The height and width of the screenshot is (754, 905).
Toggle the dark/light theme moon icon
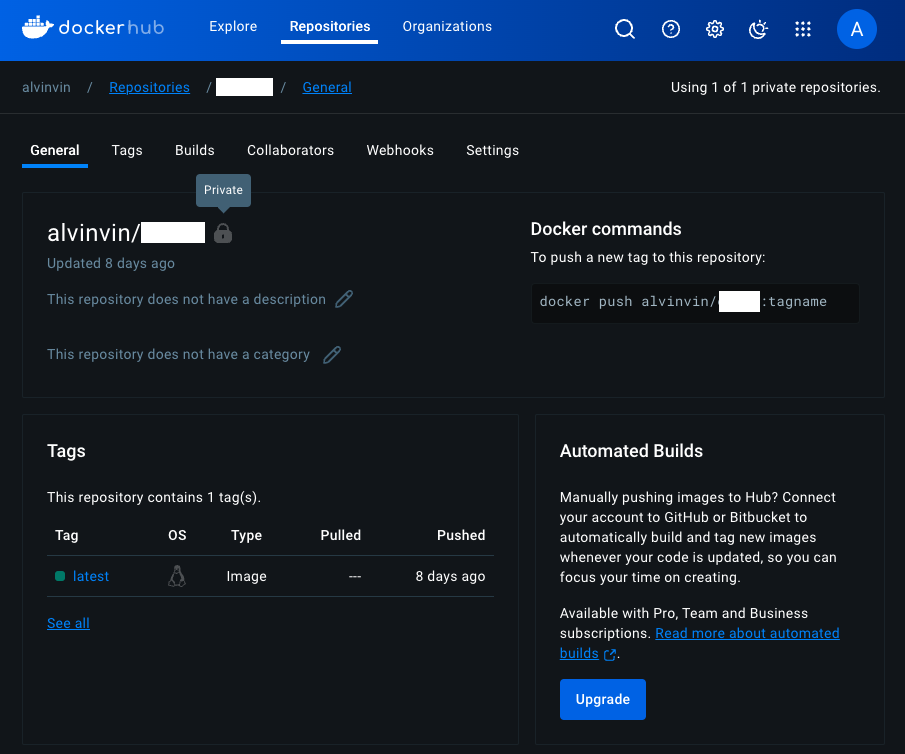coord(758,29)
